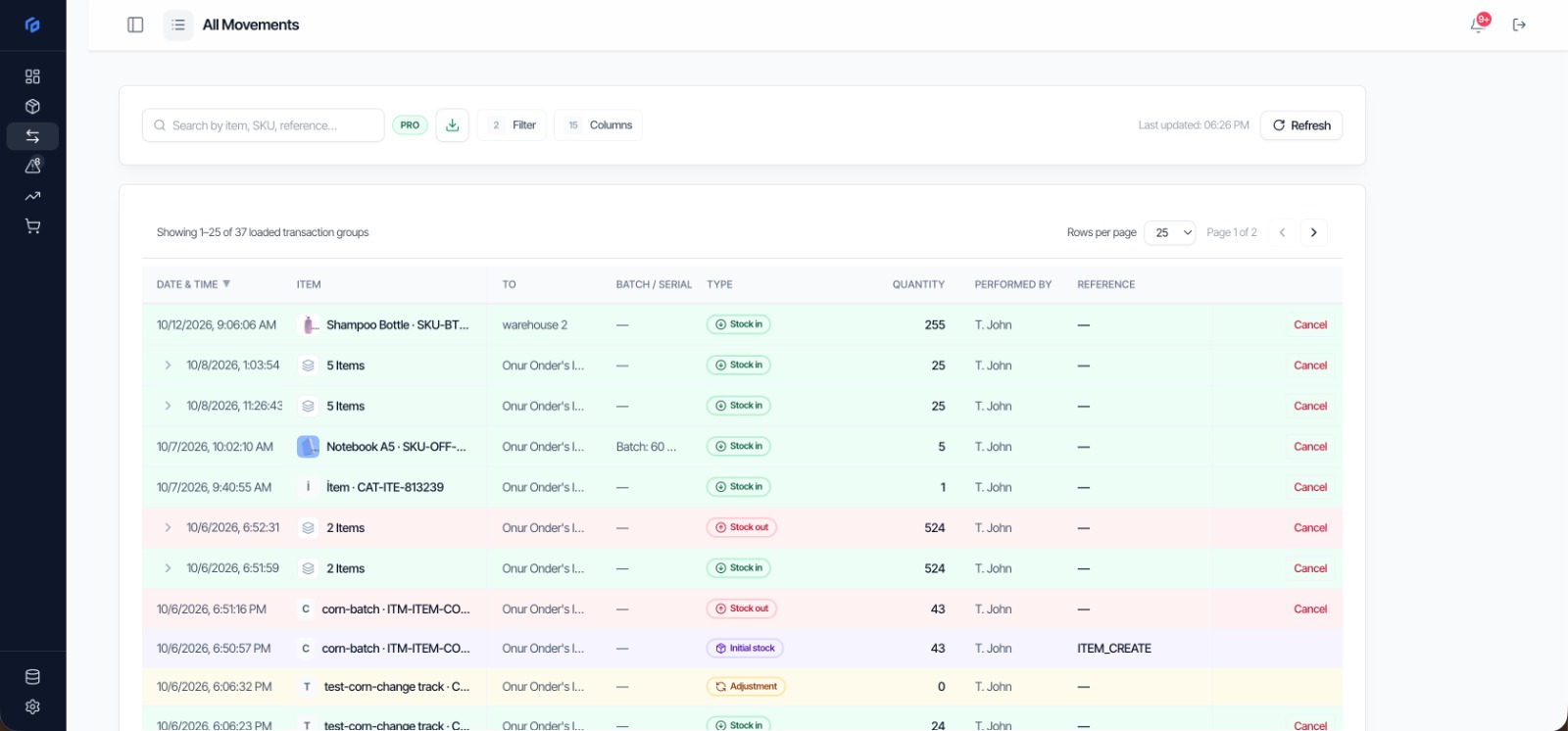Cancel the Notebook A5 movement
This screenshot has width=1568, height=731.
tap(1309, 447)
